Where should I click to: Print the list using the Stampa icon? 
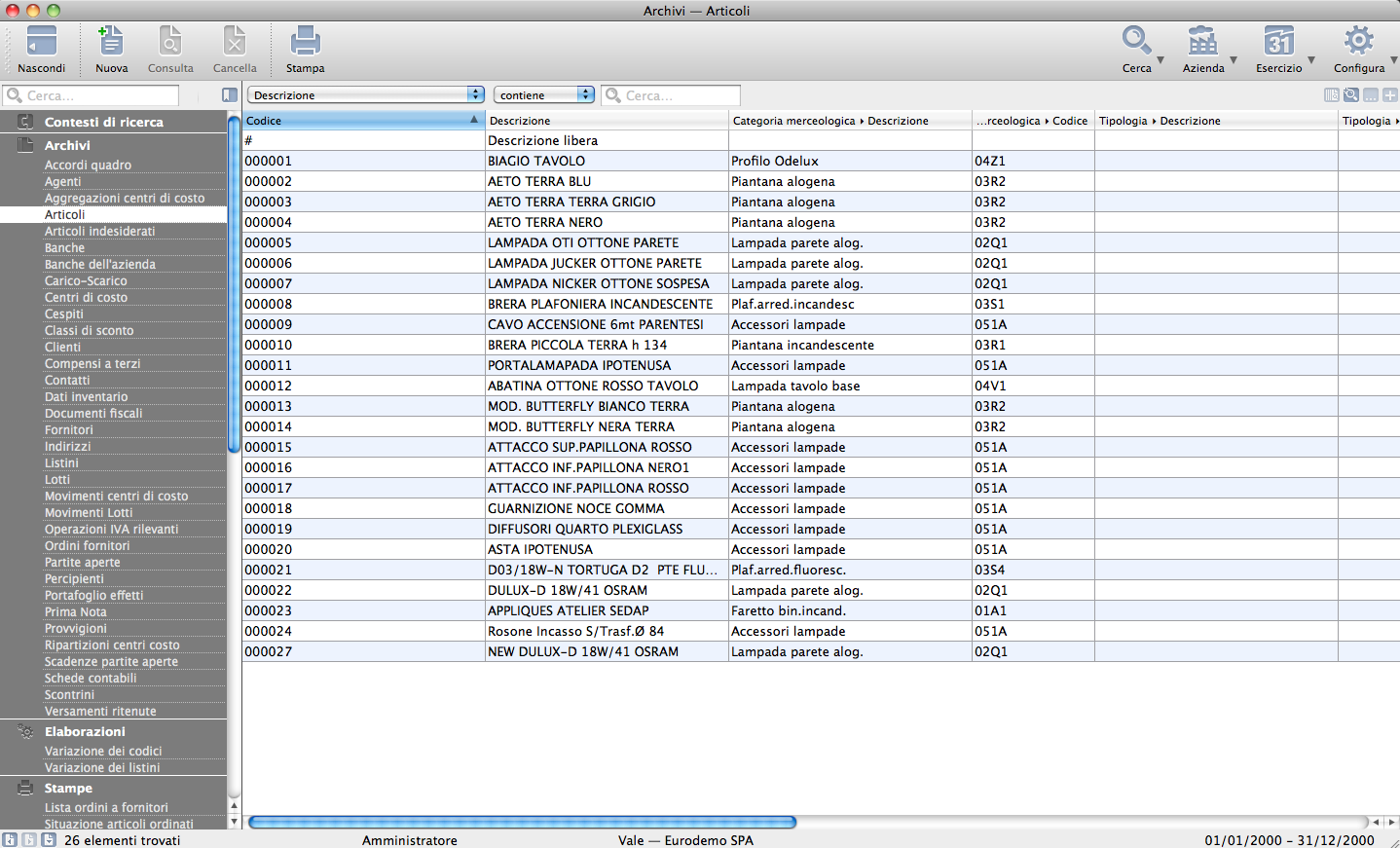[x=305, y=43]
